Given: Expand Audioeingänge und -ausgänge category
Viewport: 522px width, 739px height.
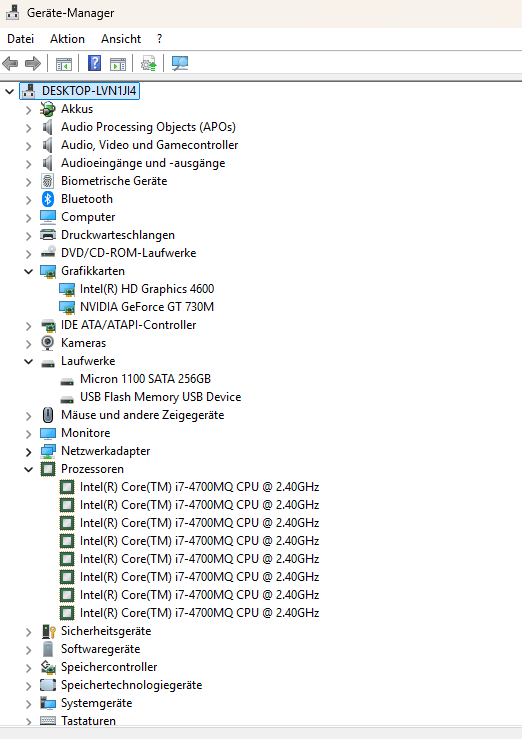Looking at the screenshot, I should tap(29, 164).
